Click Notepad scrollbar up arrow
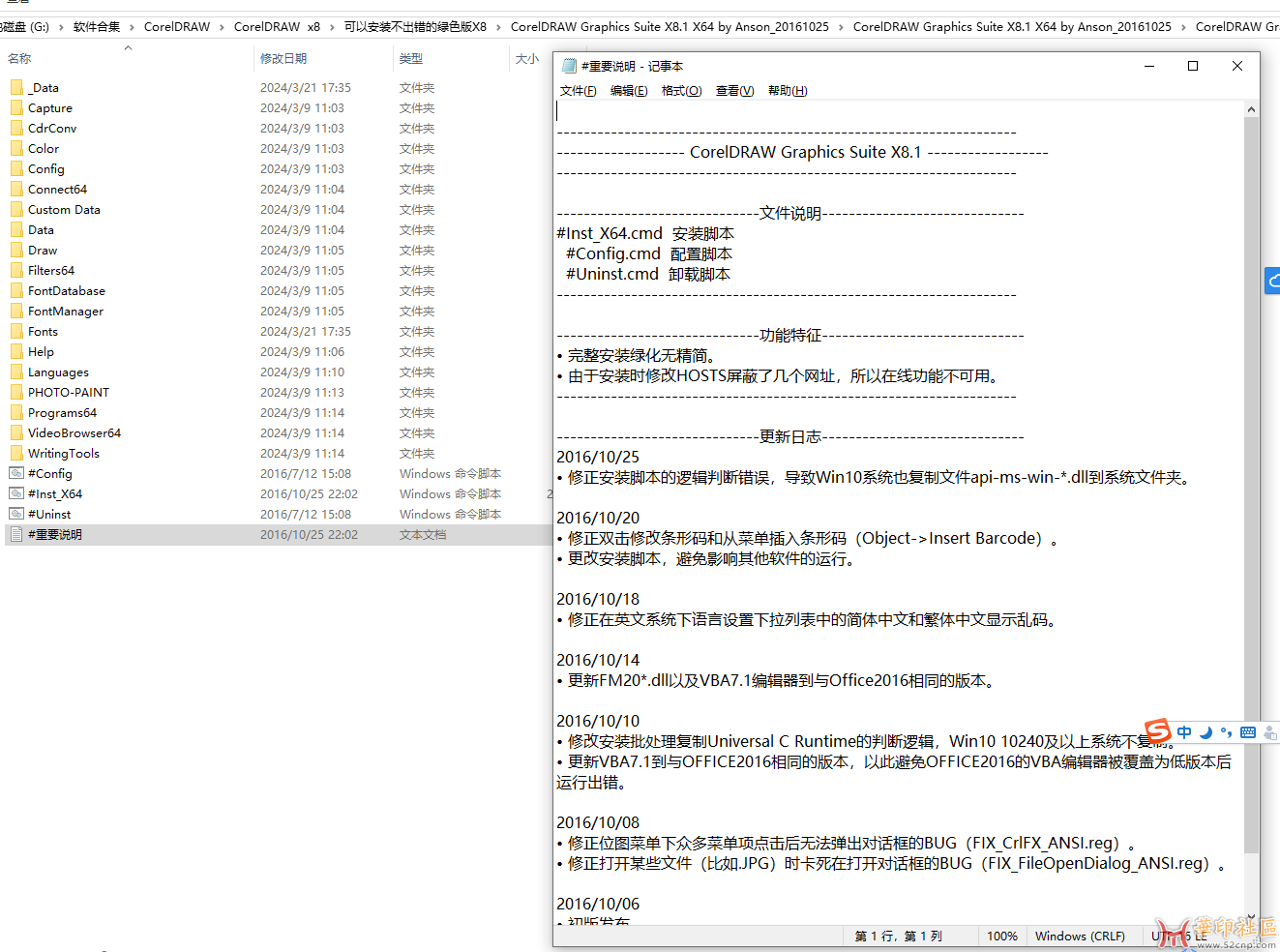 coord(1252,109)
